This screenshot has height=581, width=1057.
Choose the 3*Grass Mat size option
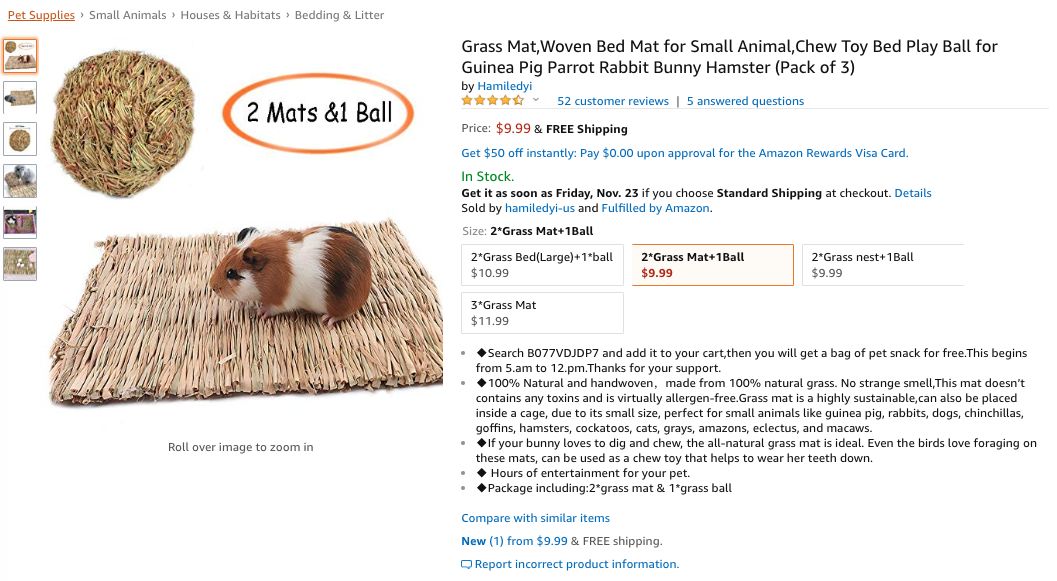pos(543,313)
